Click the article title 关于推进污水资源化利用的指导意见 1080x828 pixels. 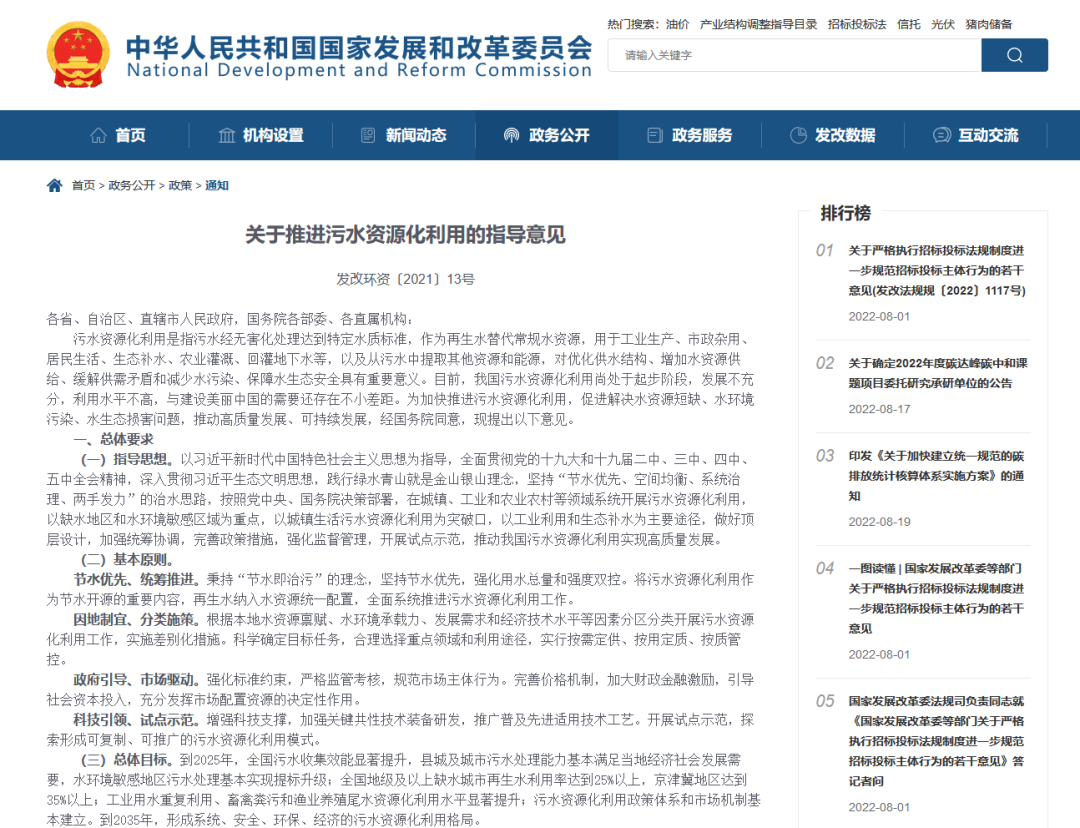406,235
